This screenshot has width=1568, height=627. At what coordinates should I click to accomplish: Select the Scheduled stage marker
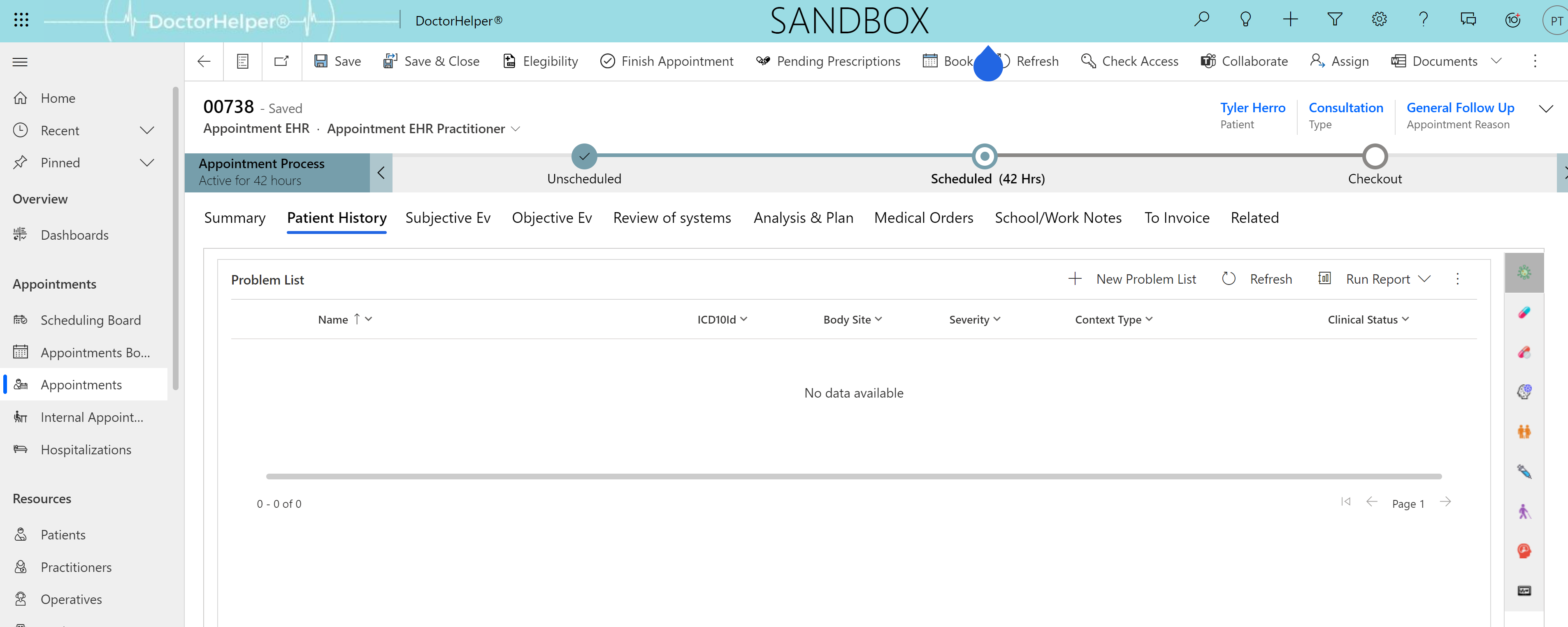click(x=984, y=156)
